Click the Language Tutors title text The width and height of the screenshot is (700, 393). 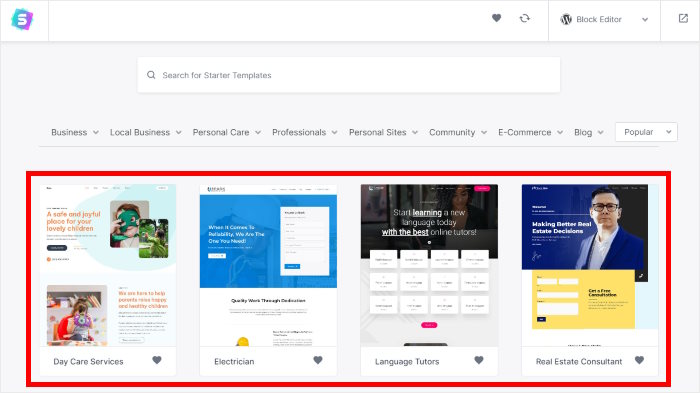407,361
